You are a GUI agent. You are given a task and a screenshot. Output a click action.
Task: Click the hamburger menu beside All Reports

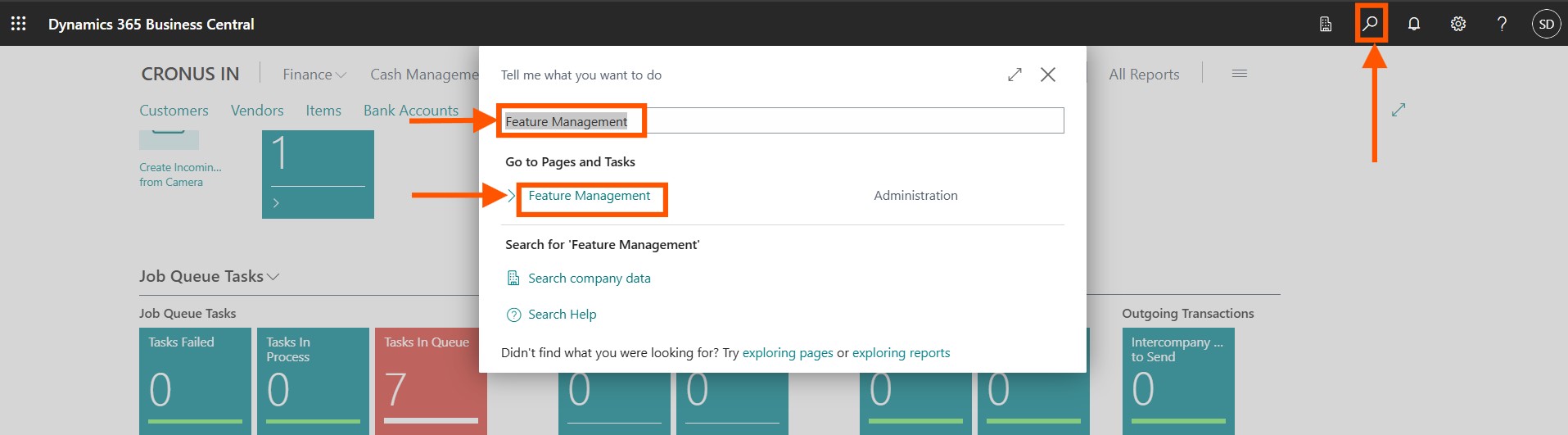click(x=1239, y=74)
